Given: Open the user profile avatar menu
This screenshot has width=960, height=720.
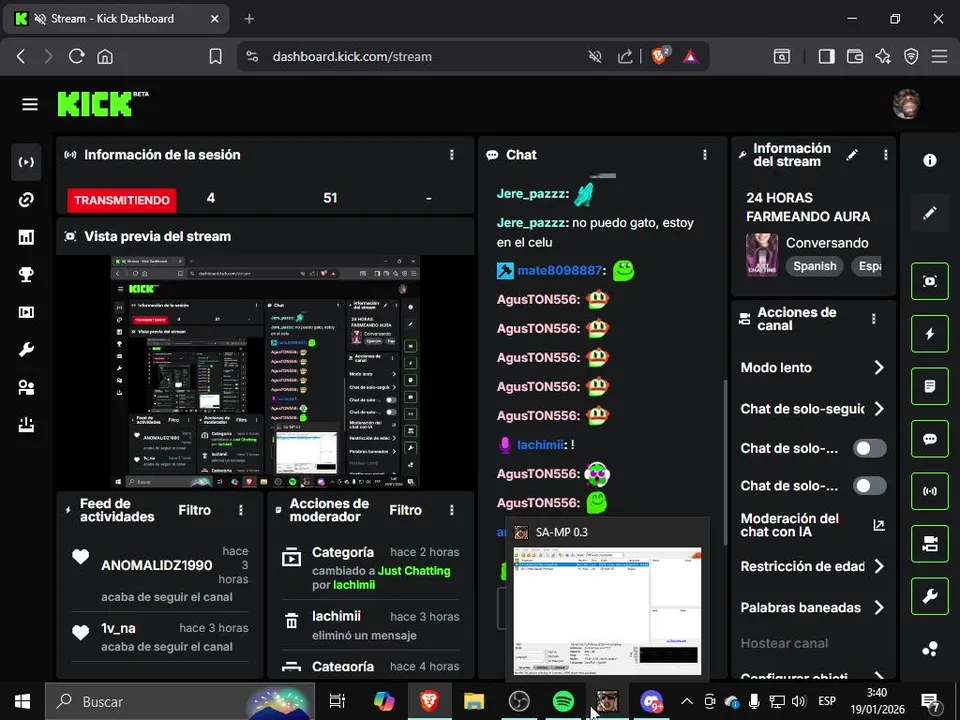Looking at the screenshot, I should coord(906,104).
